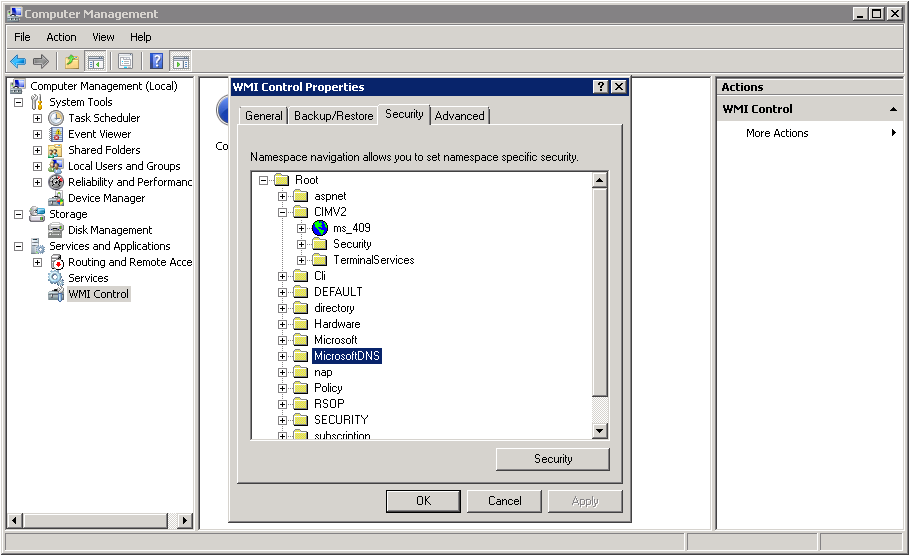Click the Up One Level toolbar icon
This screenshot has width=910, height=557.
tap(72, 61)
